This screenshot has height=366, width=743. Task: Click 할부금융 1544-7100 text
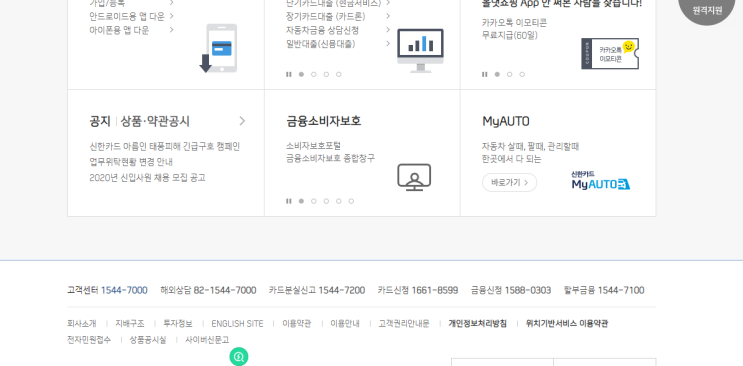click(x=604, y=290)
